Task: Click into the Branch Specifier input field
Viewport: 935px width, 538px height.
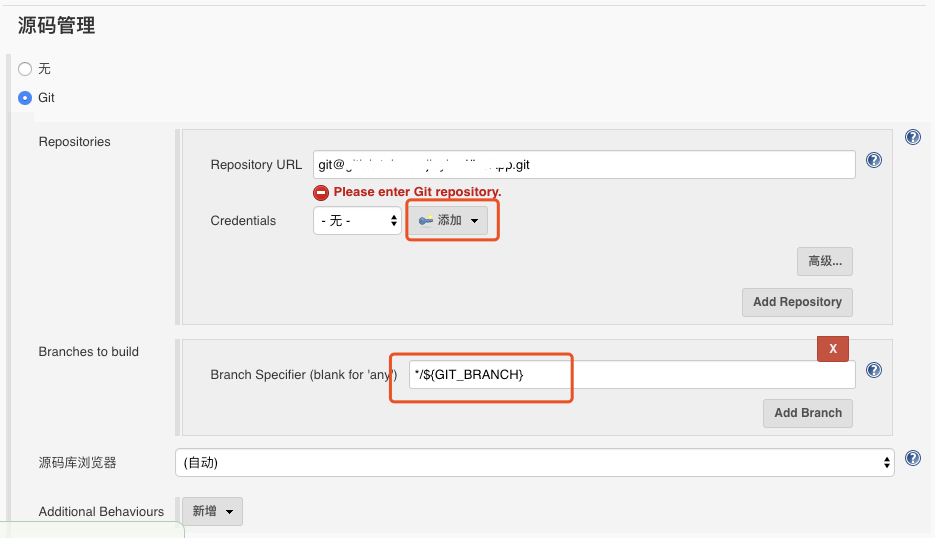Action: tap(632, 374)
